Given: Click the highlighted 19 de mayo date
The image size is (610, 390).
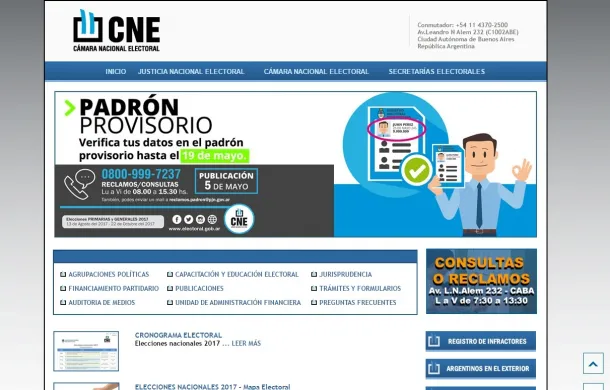Looking at the screenshot, I should [x=214, y=156].
